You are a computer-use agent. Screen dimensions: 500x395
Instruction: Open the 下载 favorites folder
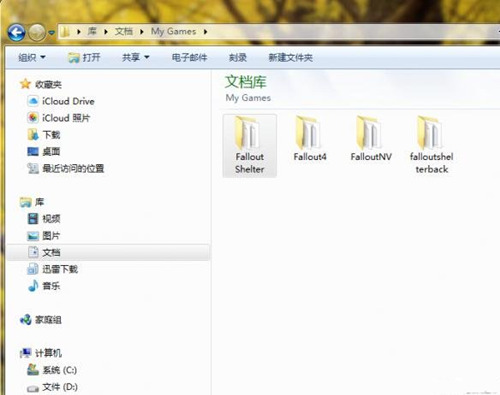coord(44,135)
